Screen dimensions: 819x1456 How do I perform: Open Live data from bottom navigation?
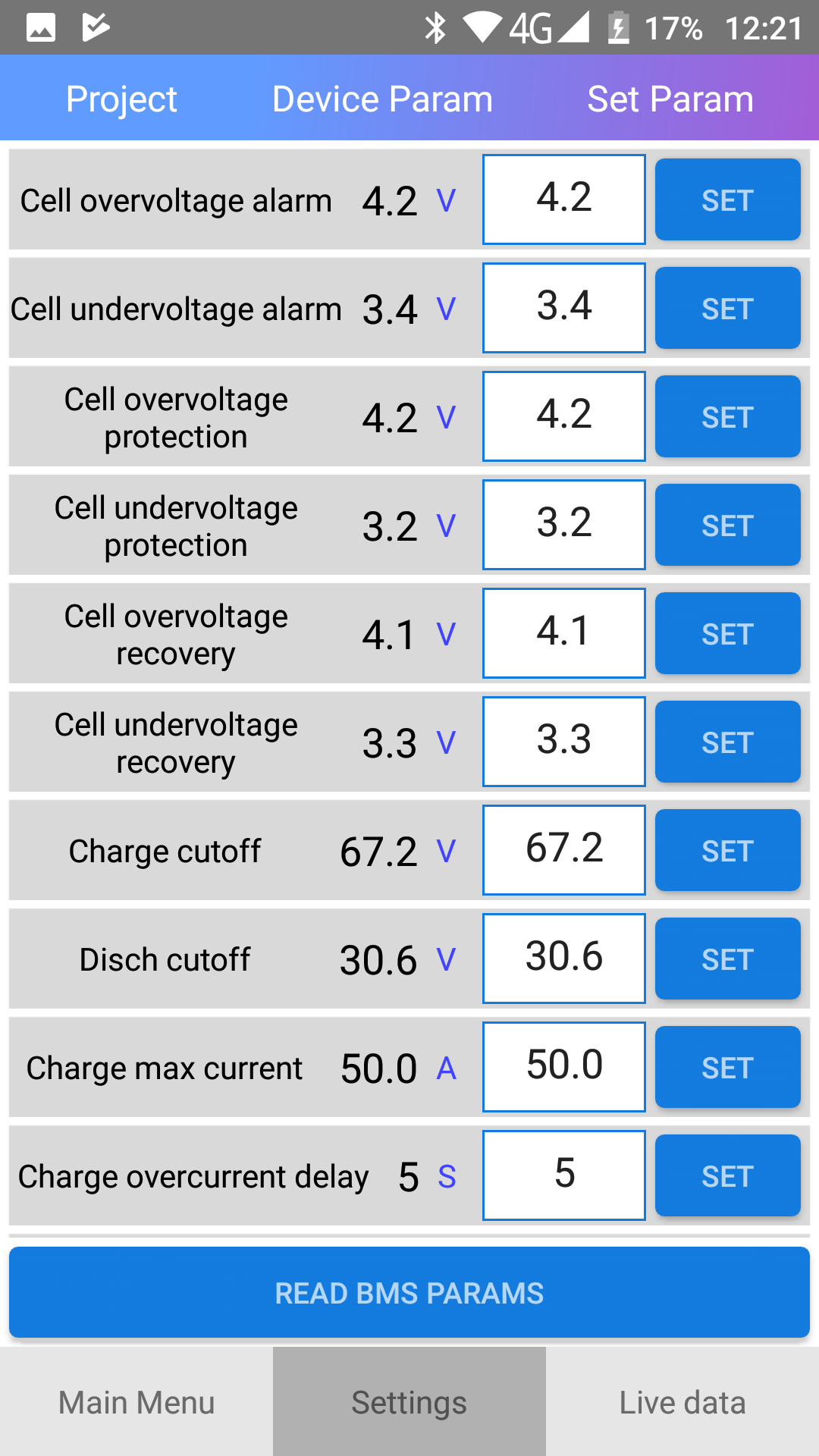tap(682, 1402)
